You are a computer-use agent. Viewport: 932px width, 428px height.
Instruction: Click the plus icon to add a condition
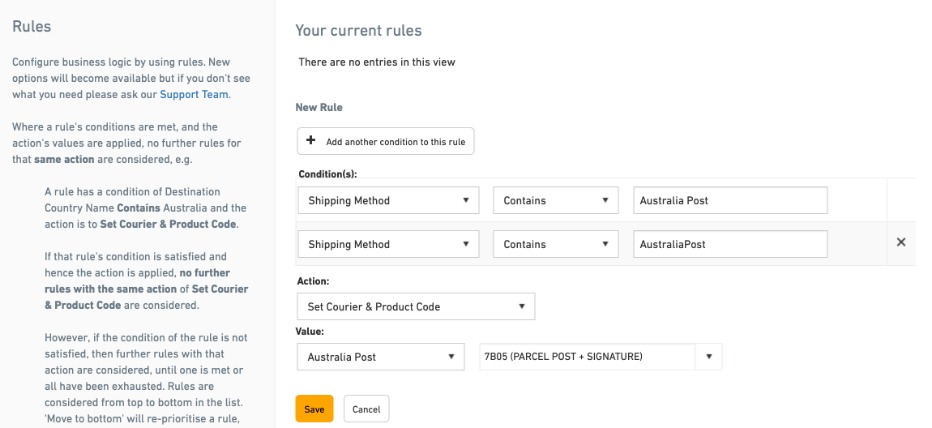pos(311,141)
